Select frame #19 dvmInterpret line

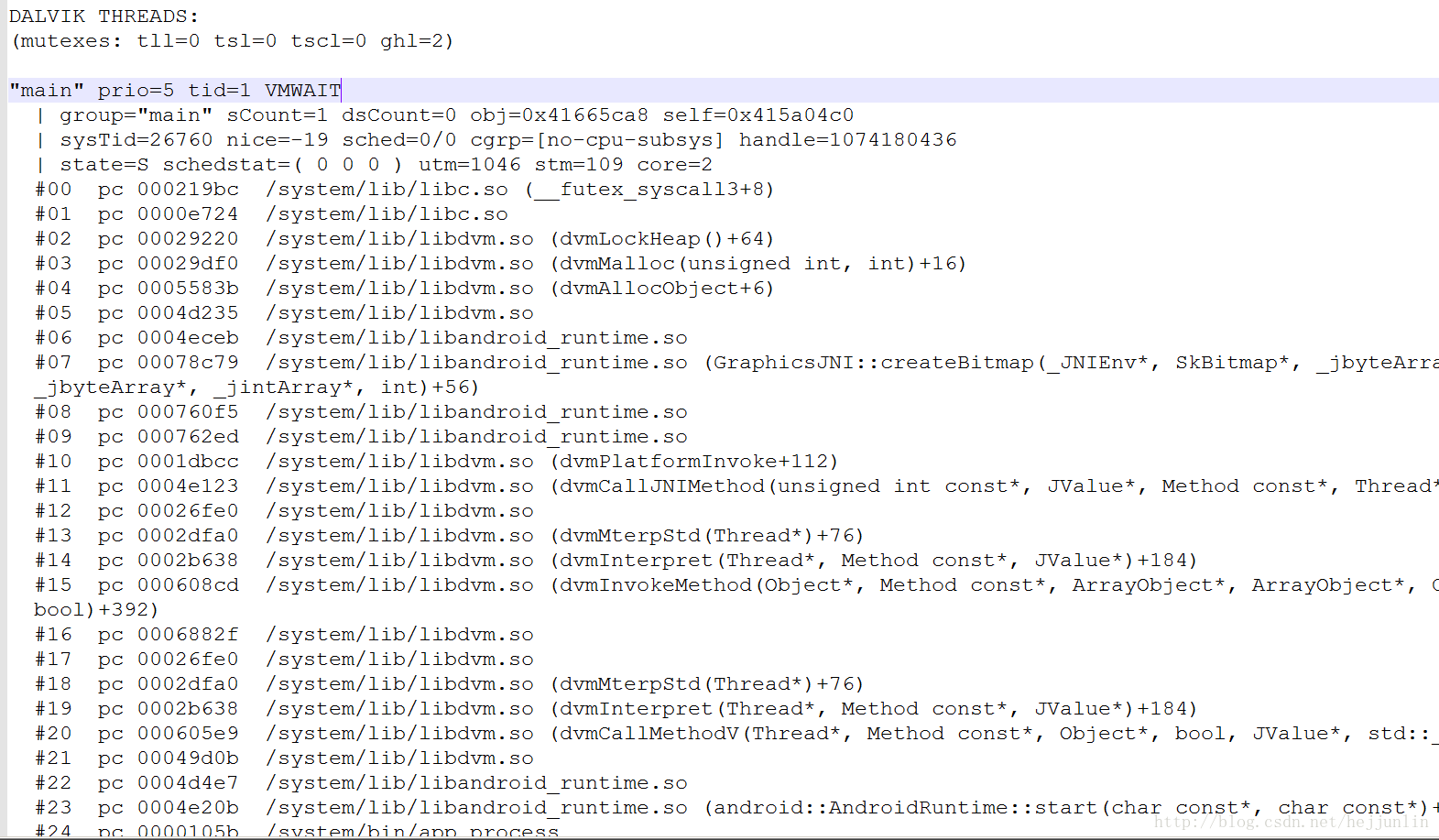[616, 709]
